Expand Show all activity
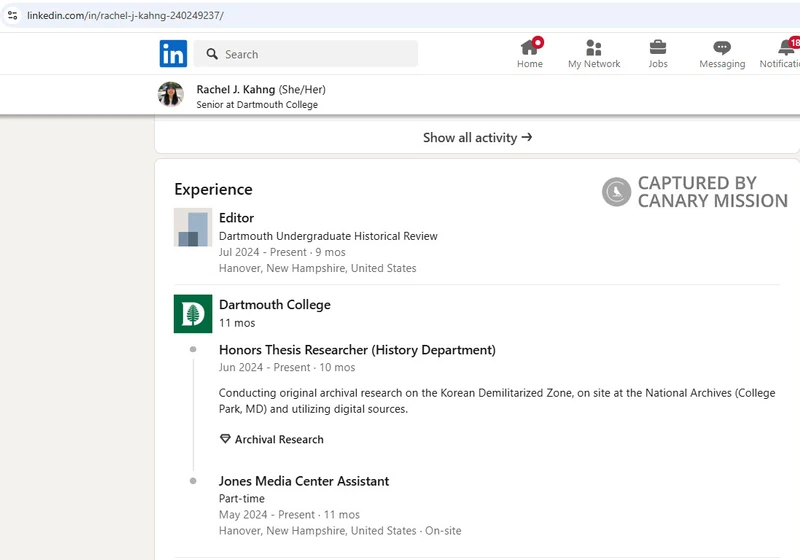This screenshot has width=800, height=560. (477, 138)
